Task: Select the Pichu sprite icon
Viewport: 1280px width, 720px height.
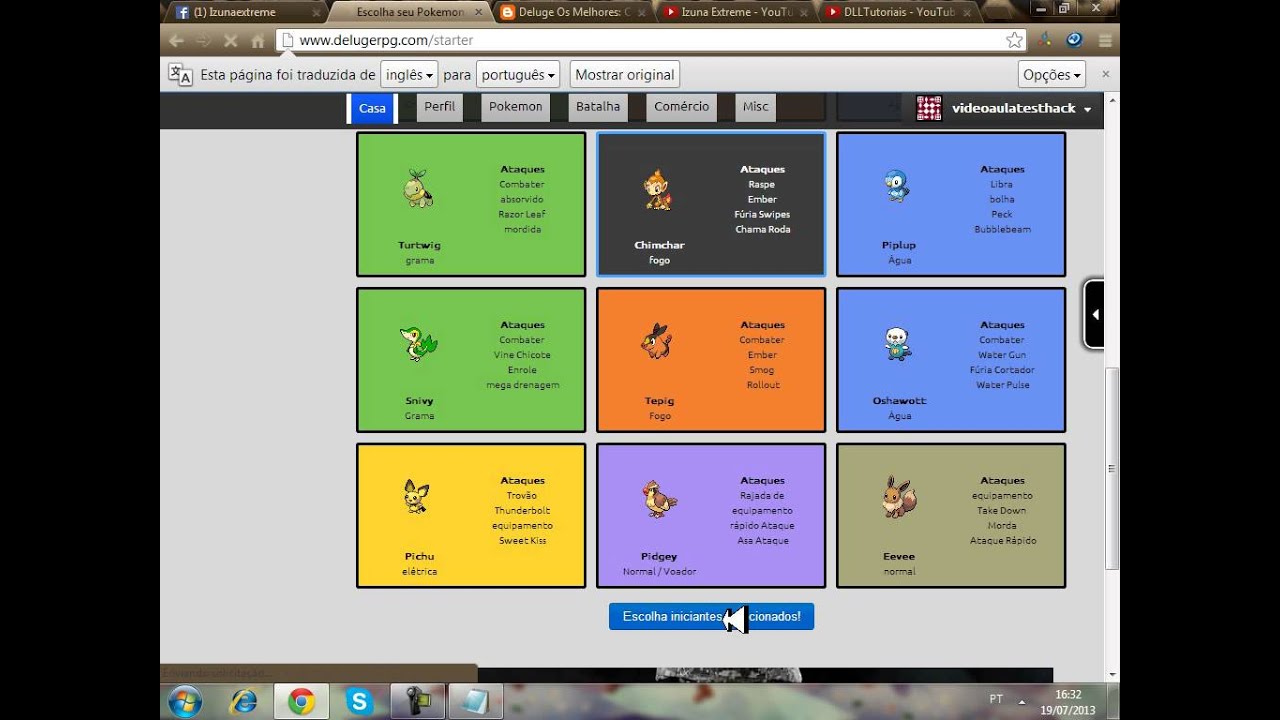Action: [x=417, y=497]
